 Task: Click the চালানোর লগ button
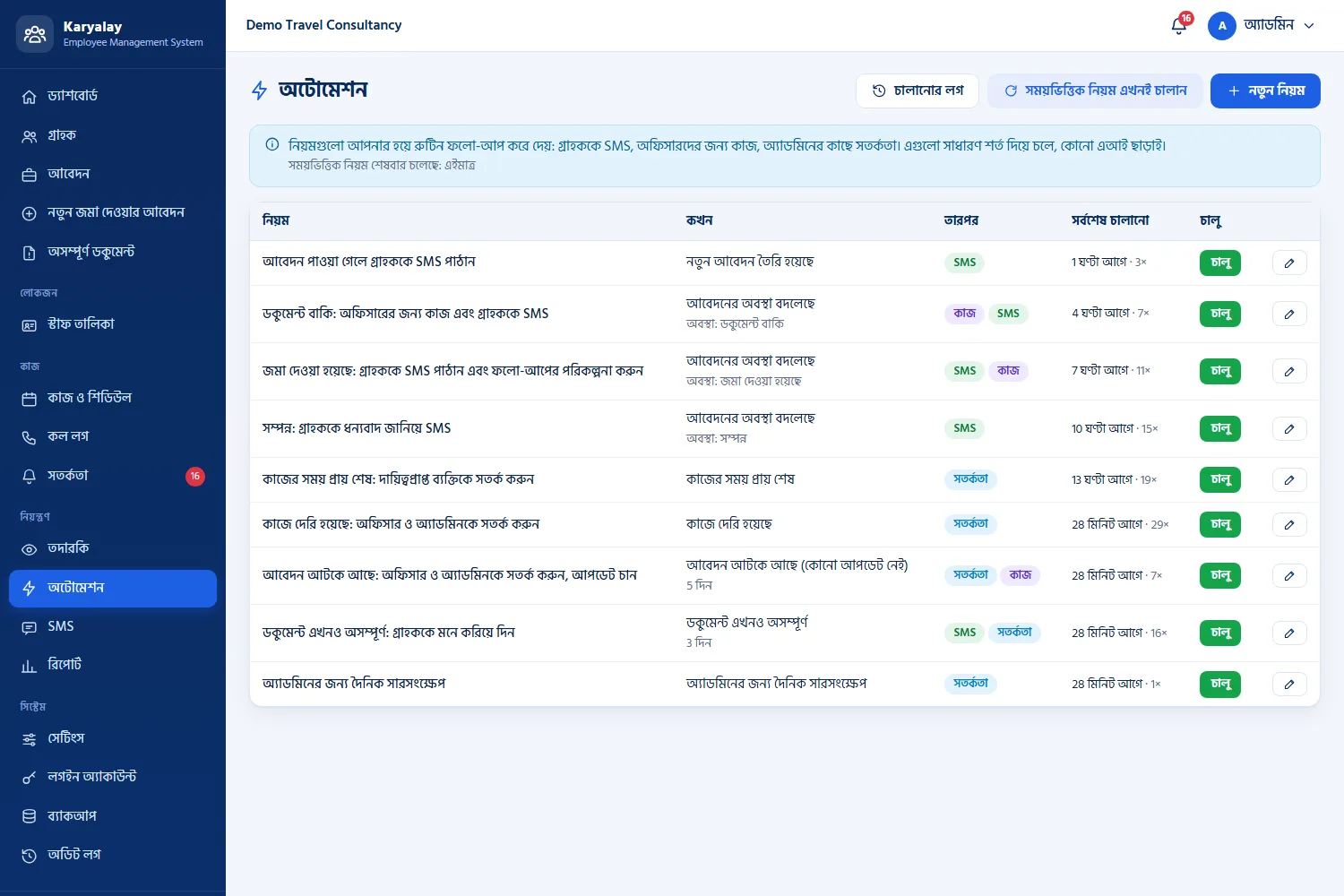(x=918, y=90)
